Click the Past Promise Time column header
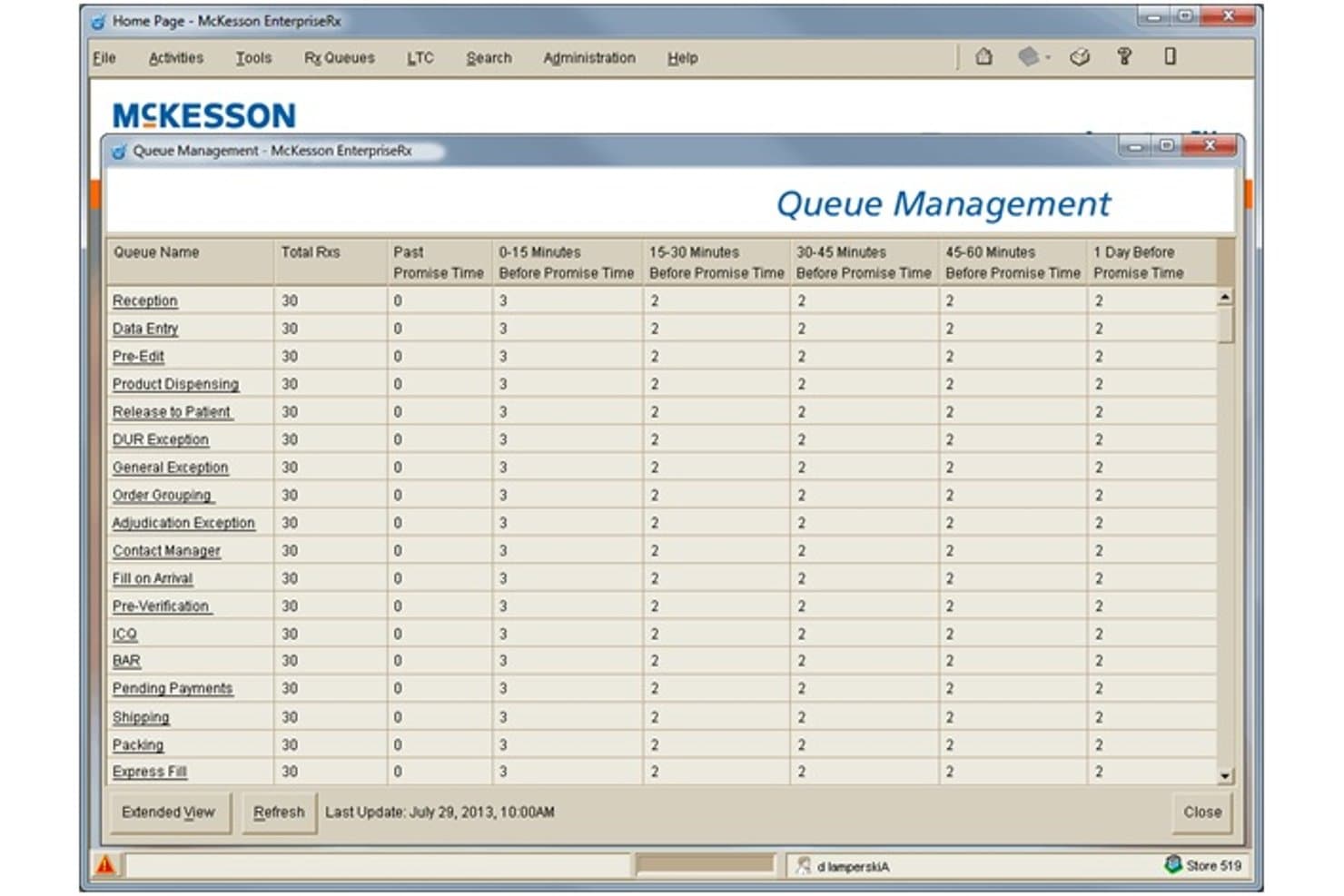 pyautogui.click(x=440, y=262)
